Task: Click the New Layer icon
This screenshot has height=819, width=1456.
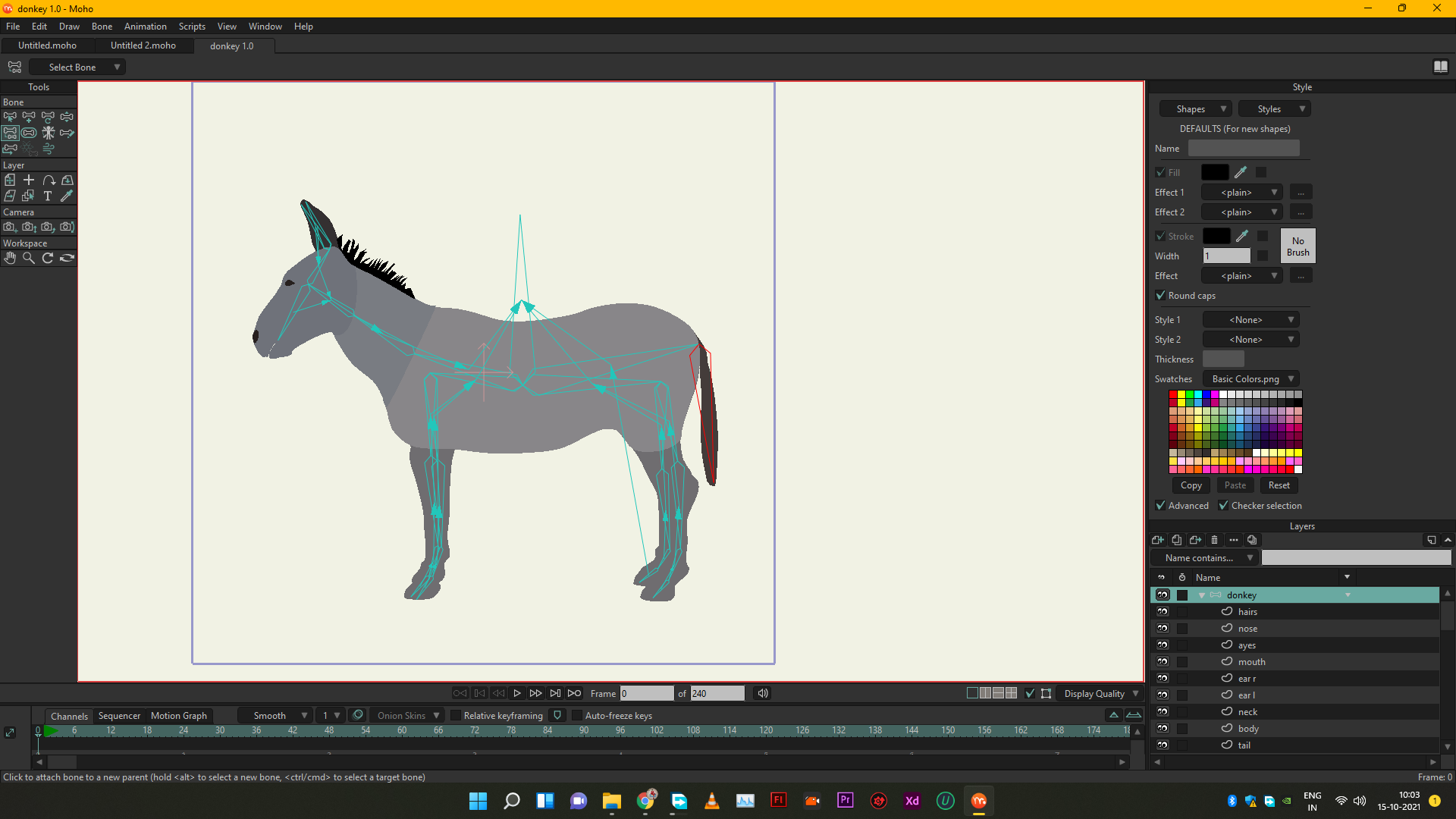Action: point(1157,540)
